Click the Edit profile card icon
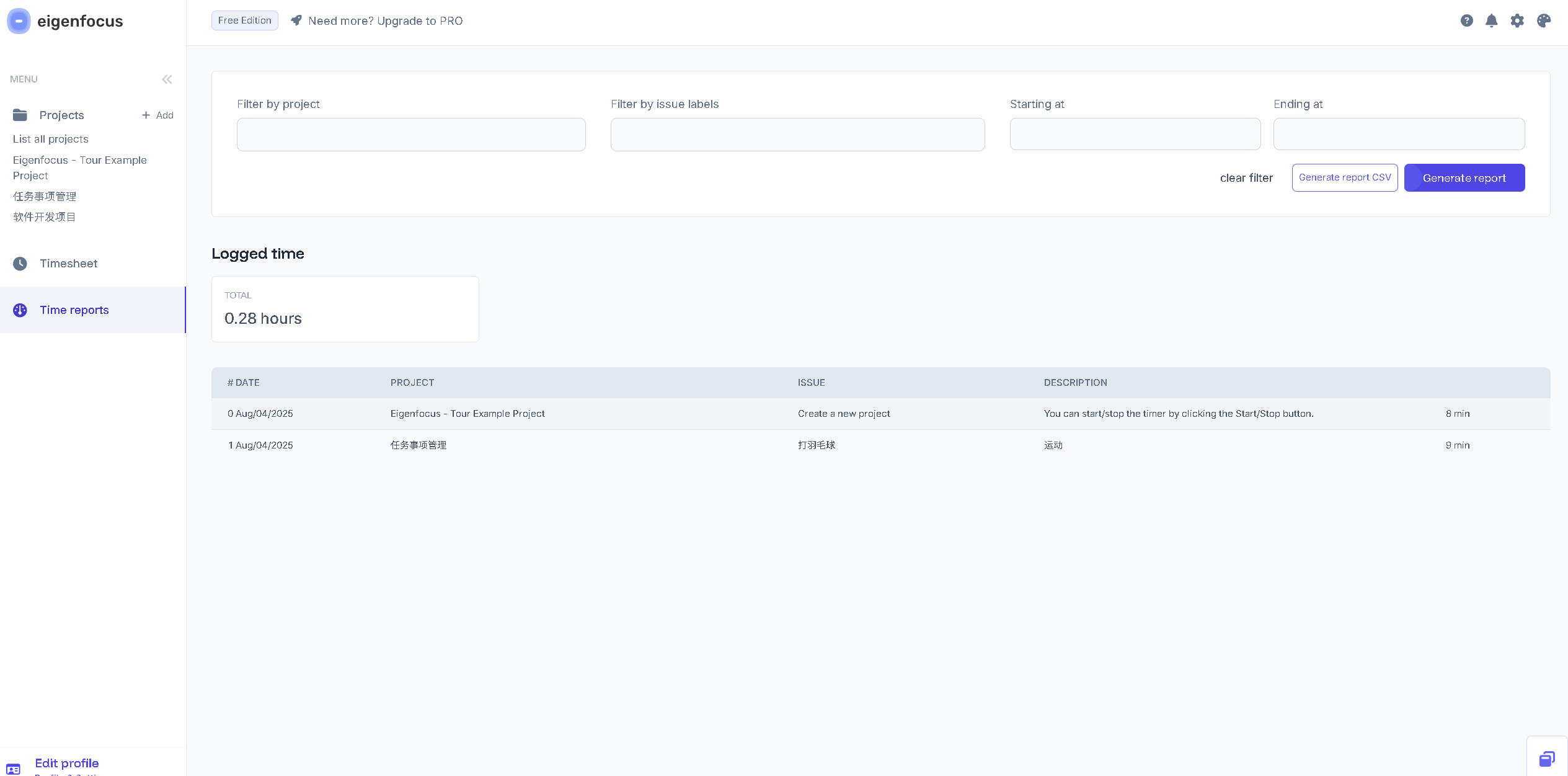This screenshot has height=776, width=1568. 13,769
